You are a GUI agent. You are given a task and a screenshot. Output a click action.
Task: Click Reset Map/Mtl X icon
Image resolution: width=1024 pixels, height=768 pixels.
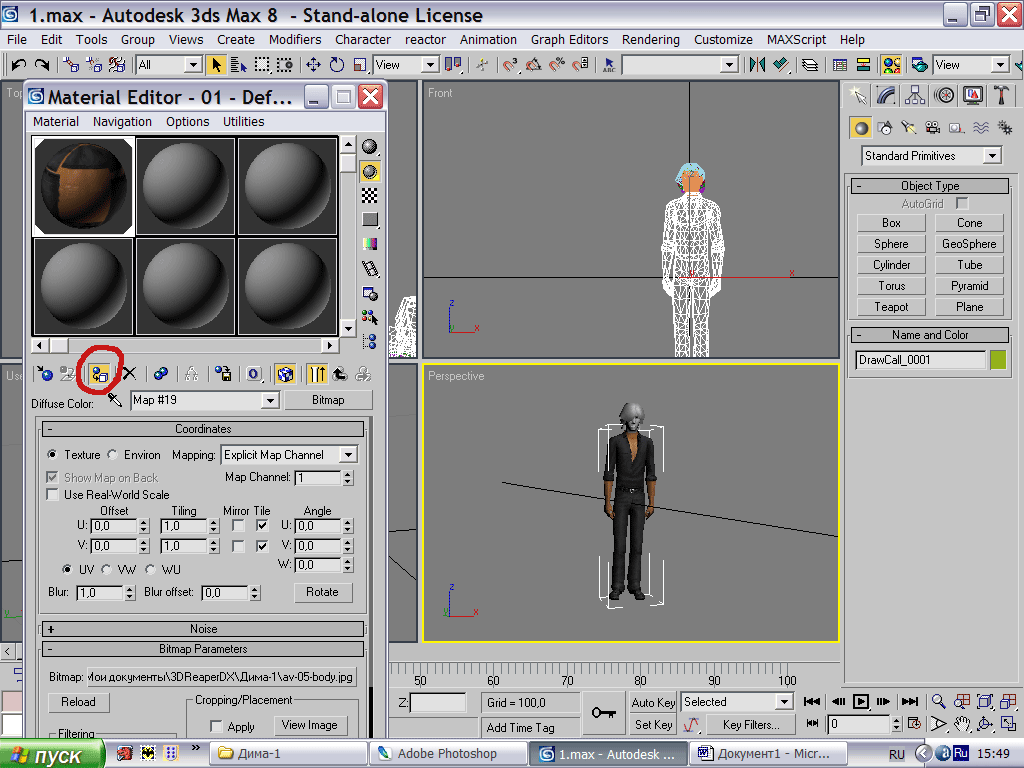129,374
